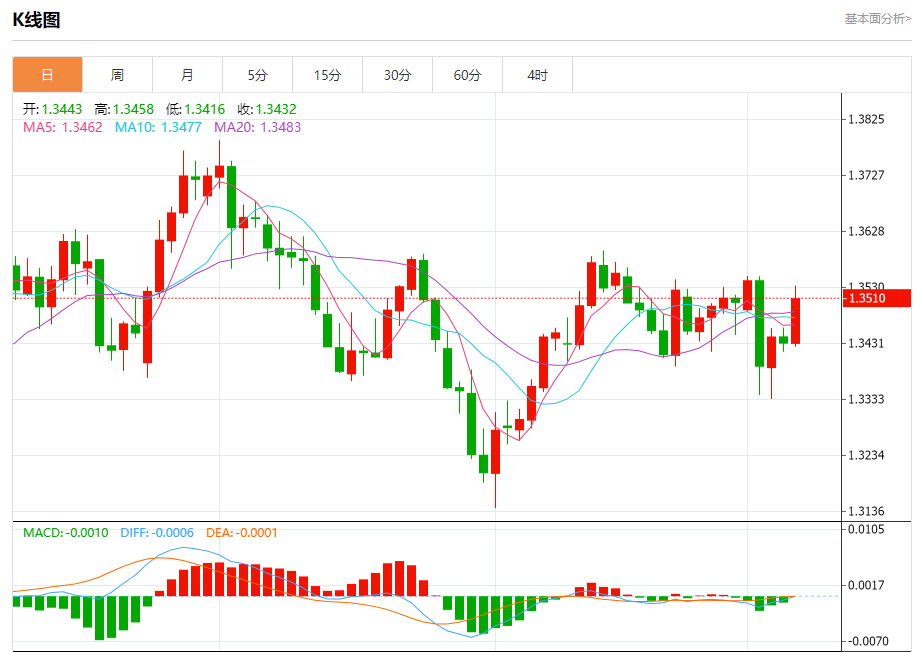Click the 1.3136 y-axis price label
This screenshot has width=917, height=652.
point(866,511)
